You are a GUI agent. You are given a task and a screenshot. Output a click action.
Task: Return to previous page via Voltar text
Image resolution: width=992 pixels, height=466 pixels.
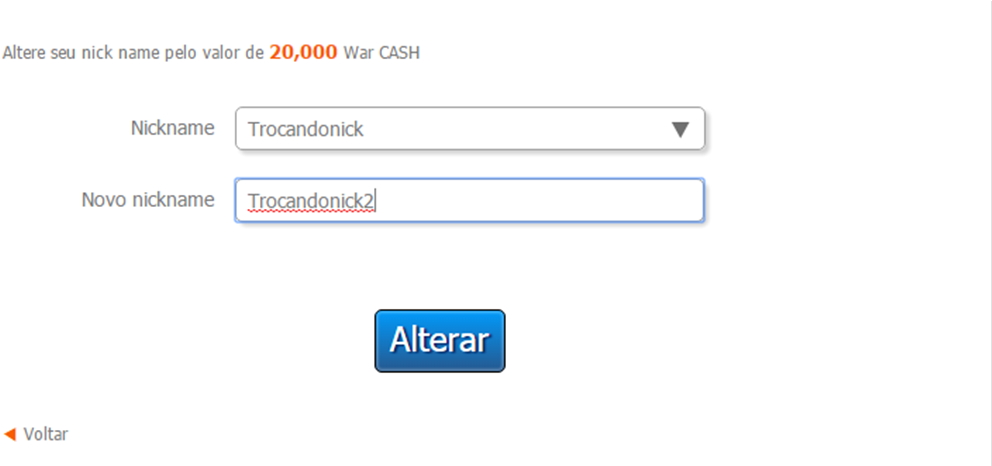[x=46, y=434]
